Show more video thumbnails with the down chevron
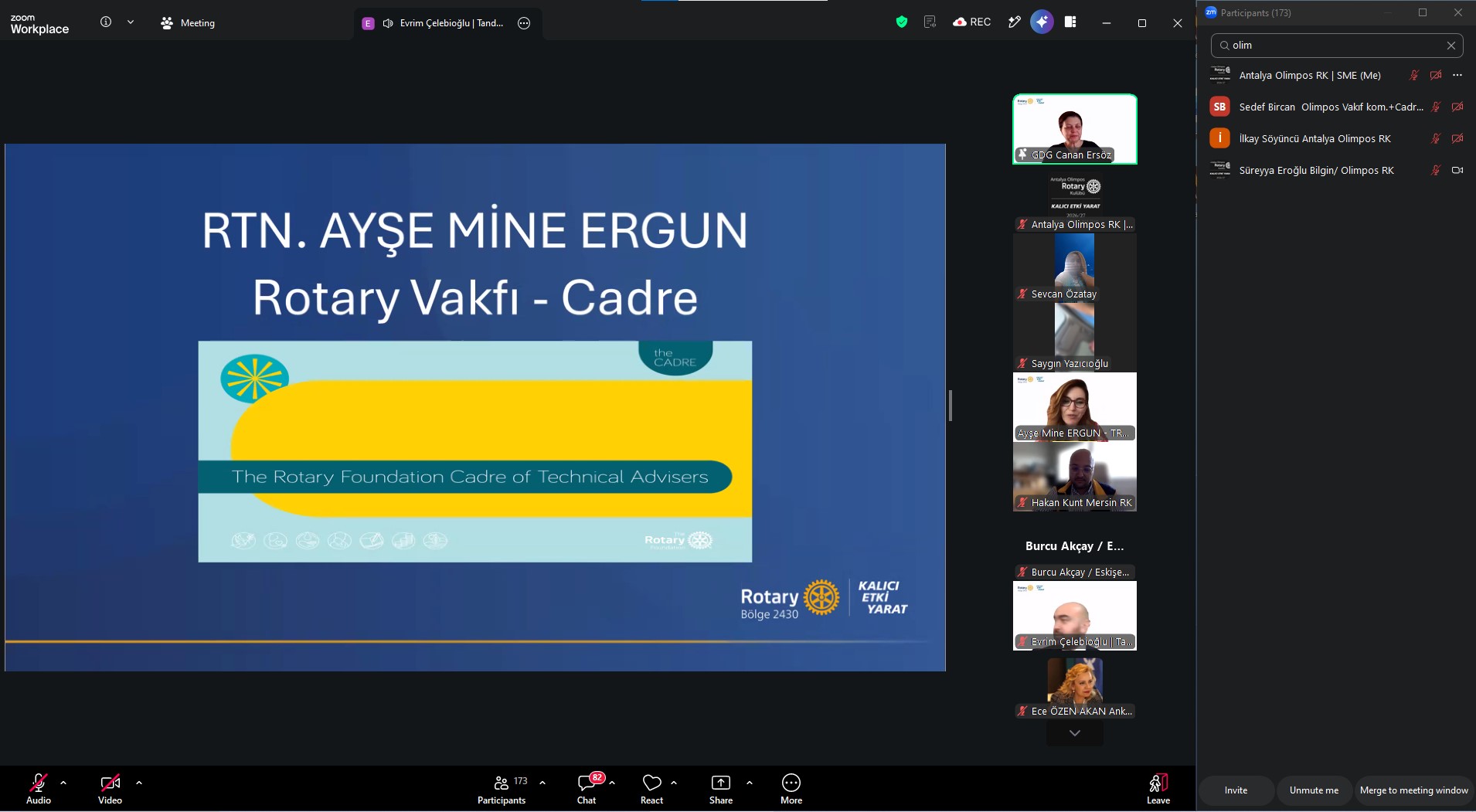1476x812 pixels. (1075, 733)
